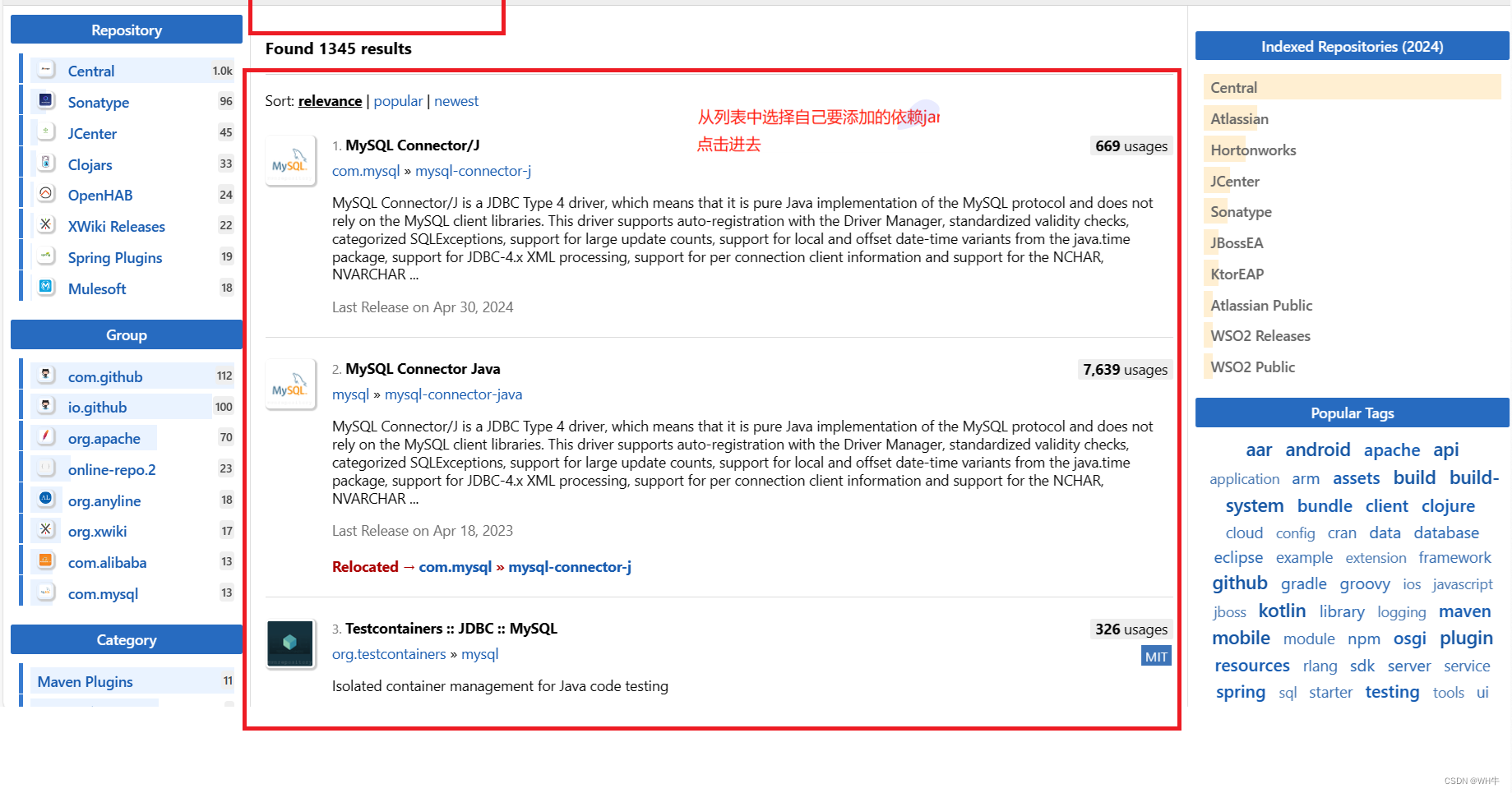Click the 326 usages badge
Screen dimensions: 1512x793
point(1131,629)
